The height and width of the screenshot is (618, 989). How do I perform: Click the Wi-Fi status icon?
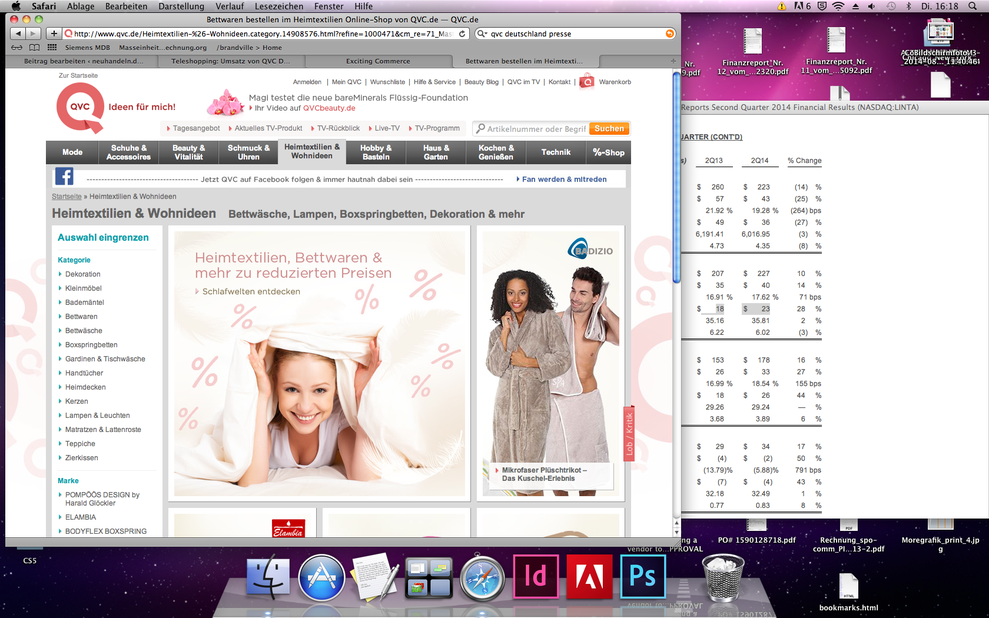[x=838, y=6]
